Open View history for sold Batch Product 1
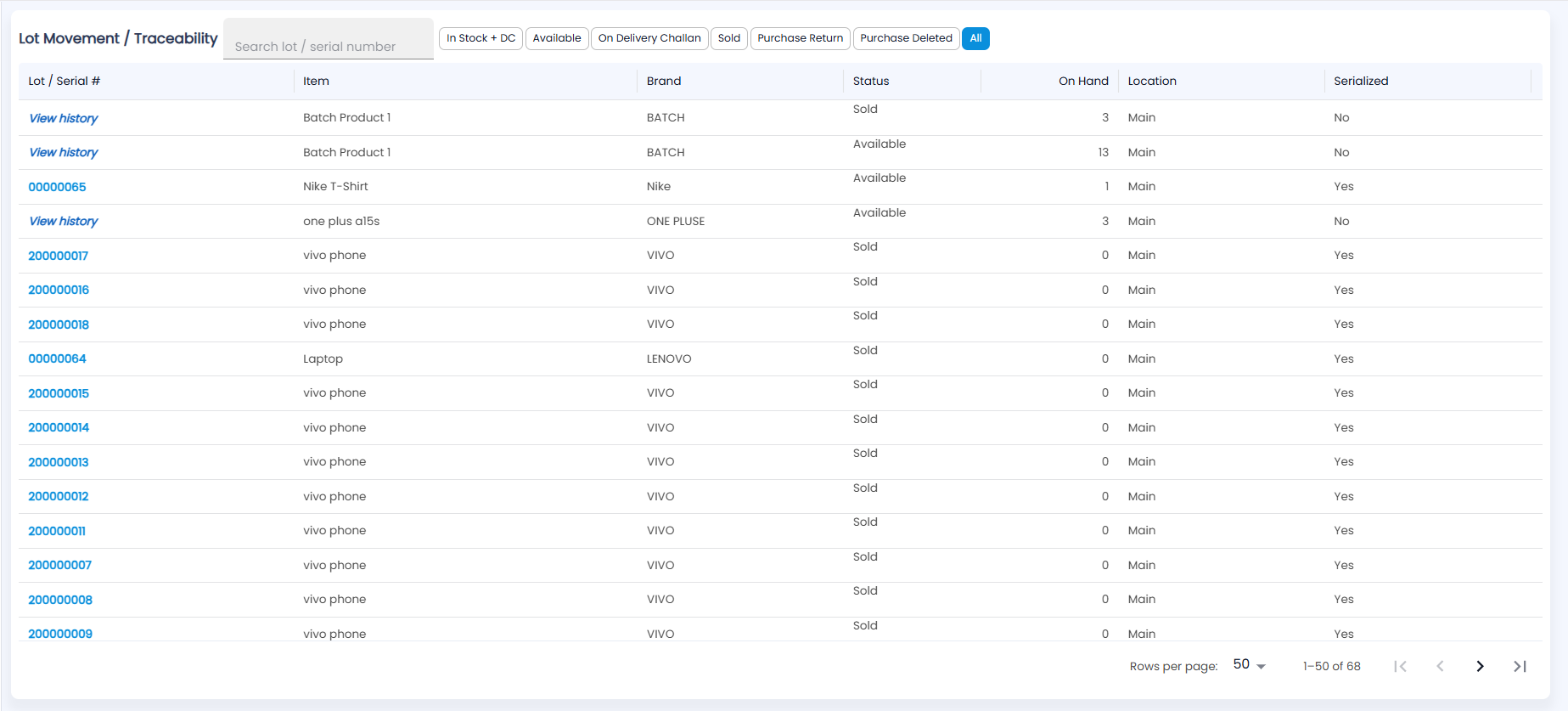Viewport: 1568px width, 711px height. (x=64, y=118)
